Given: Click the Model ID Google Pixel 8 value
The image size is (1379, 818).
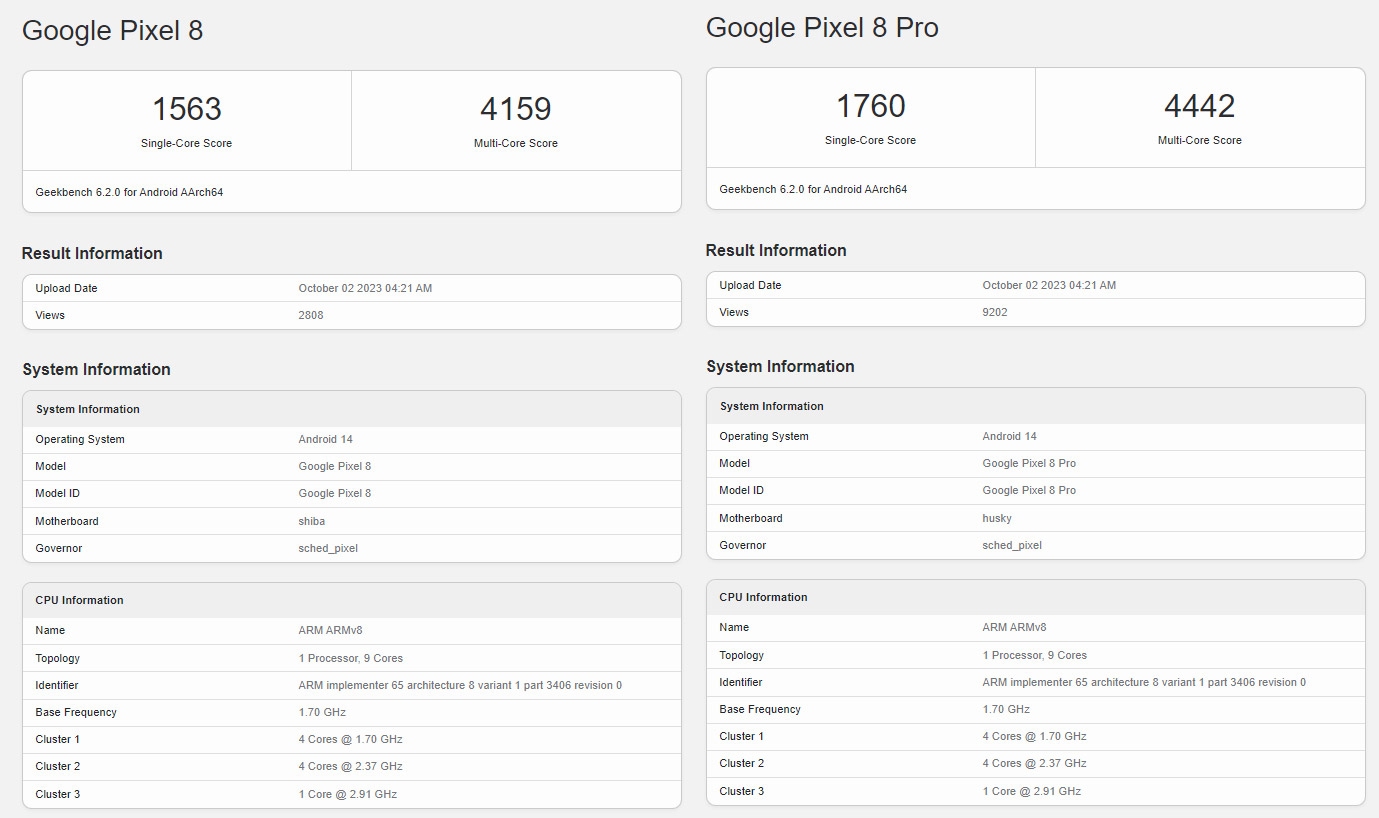Looking at the screenshot, I should coord(334,493).
